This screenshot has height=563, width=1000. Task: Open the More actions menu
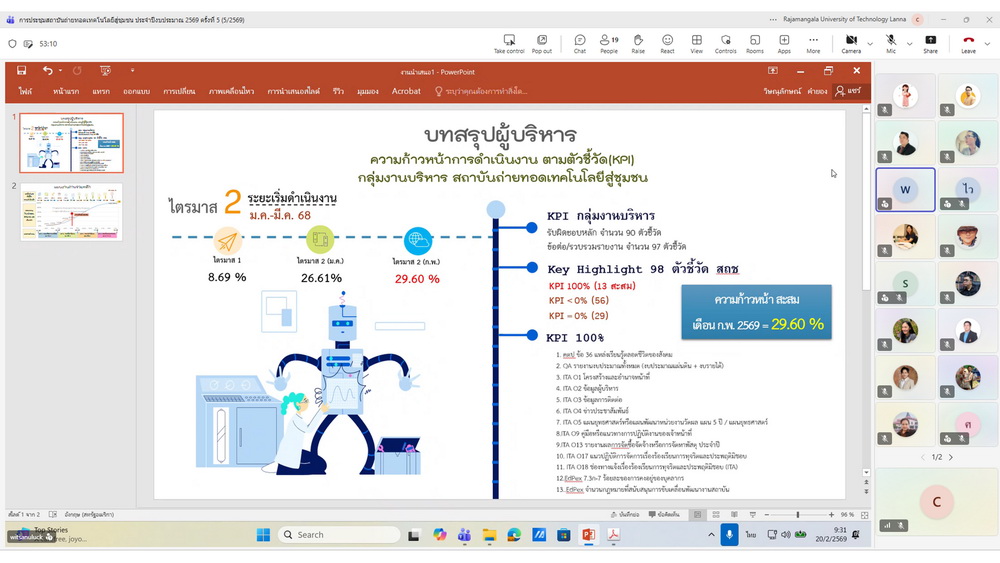[x=813, y=44]
